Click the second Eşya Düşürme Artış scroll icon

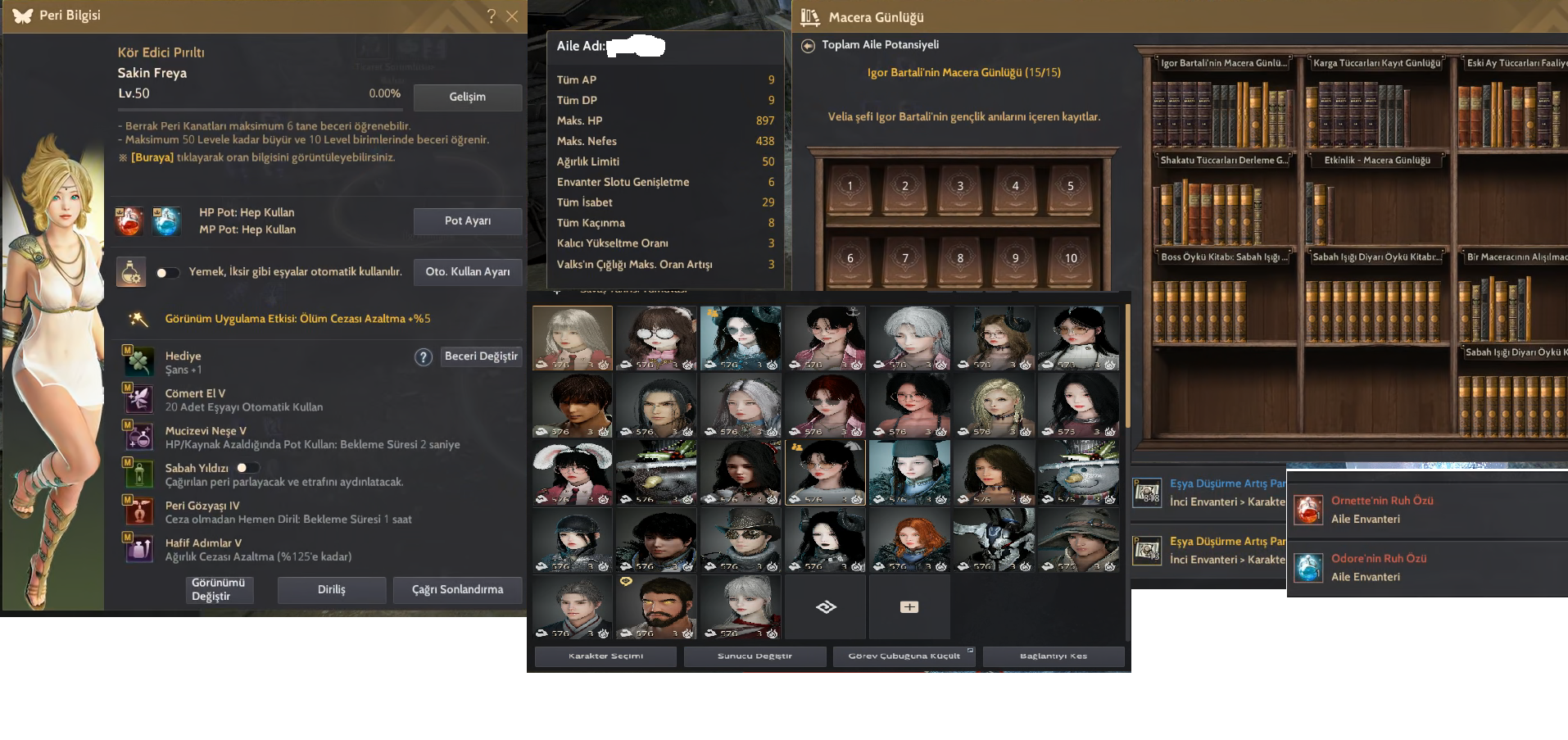pyautogui.click(x=1148, y=550)
